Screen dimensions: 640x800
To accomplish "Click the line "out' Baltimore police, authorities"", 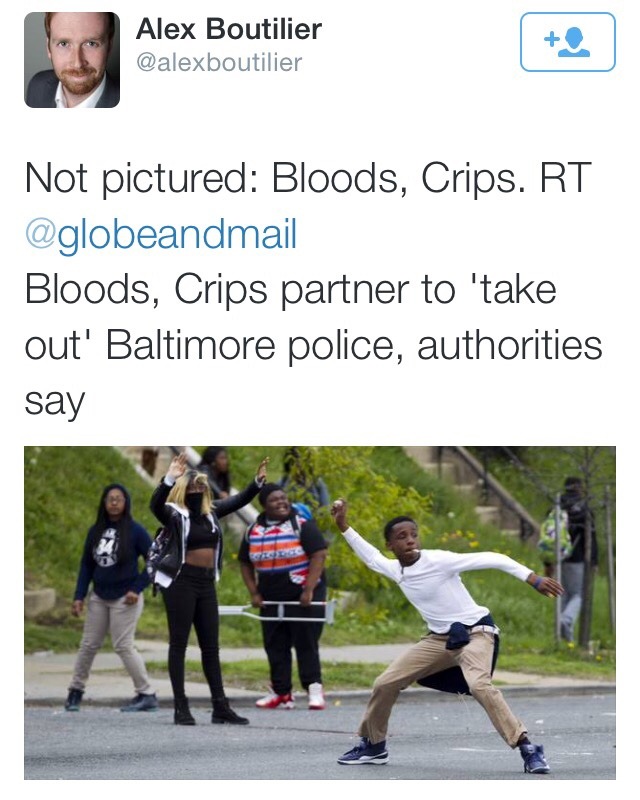I will [313, 345].
